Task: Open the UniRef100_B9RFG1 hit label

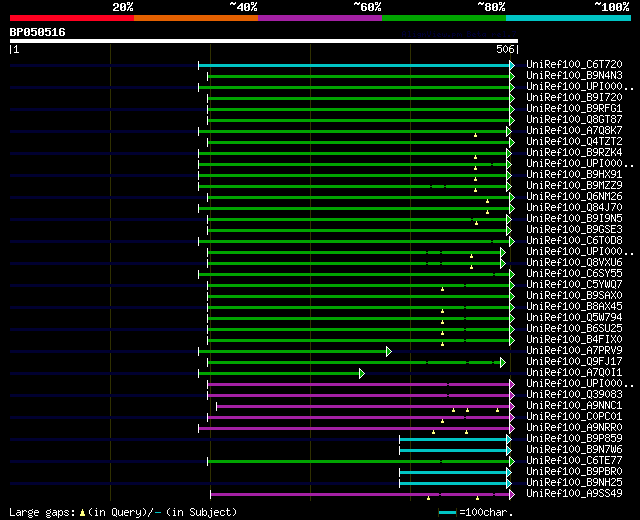Action: pyautogui.click(x=574, y=109)
